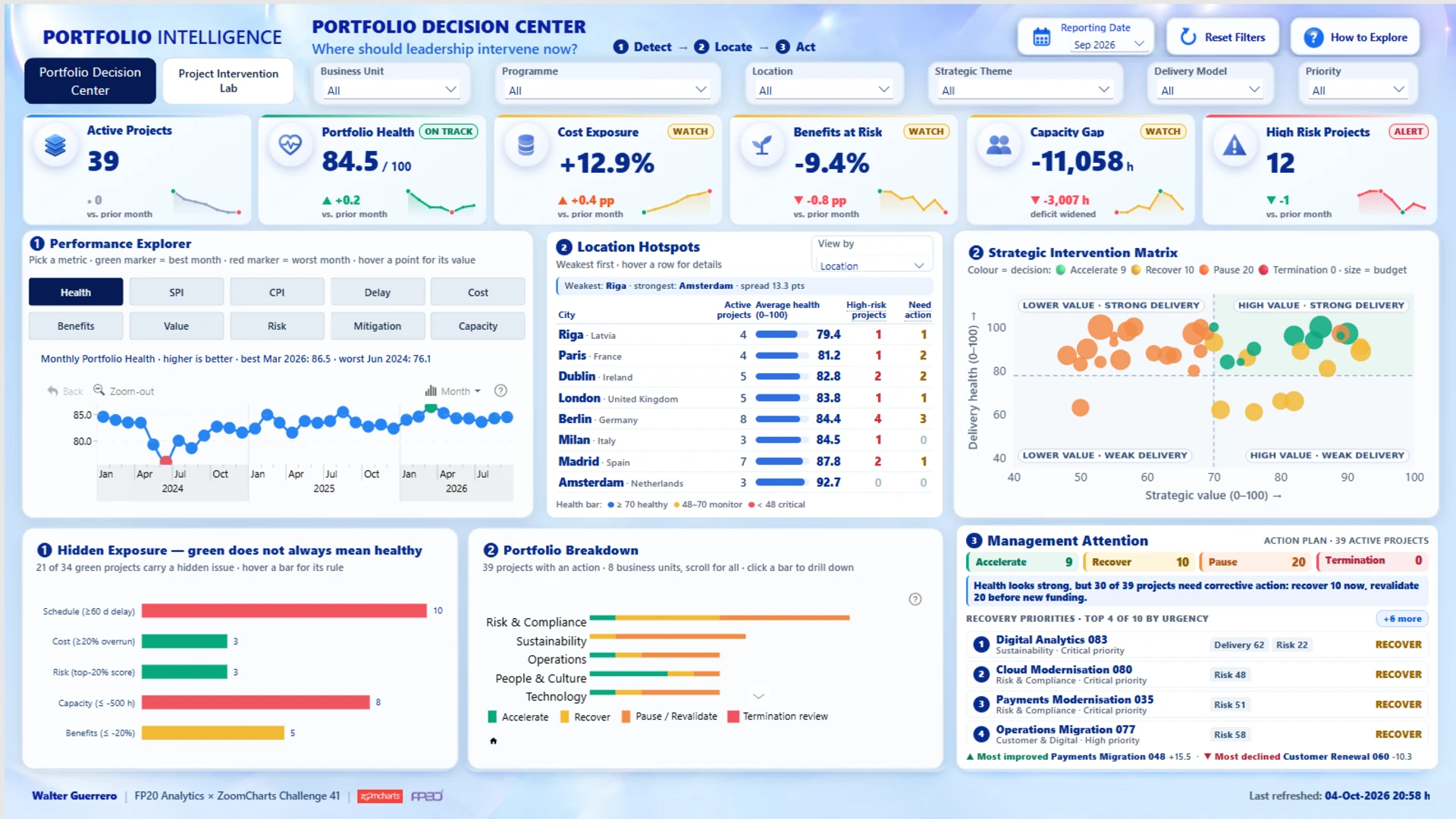The width and height of the screenshot is (1456, 819).
Task: Click the help circle next to Month
Action: (x=500, y=391)
